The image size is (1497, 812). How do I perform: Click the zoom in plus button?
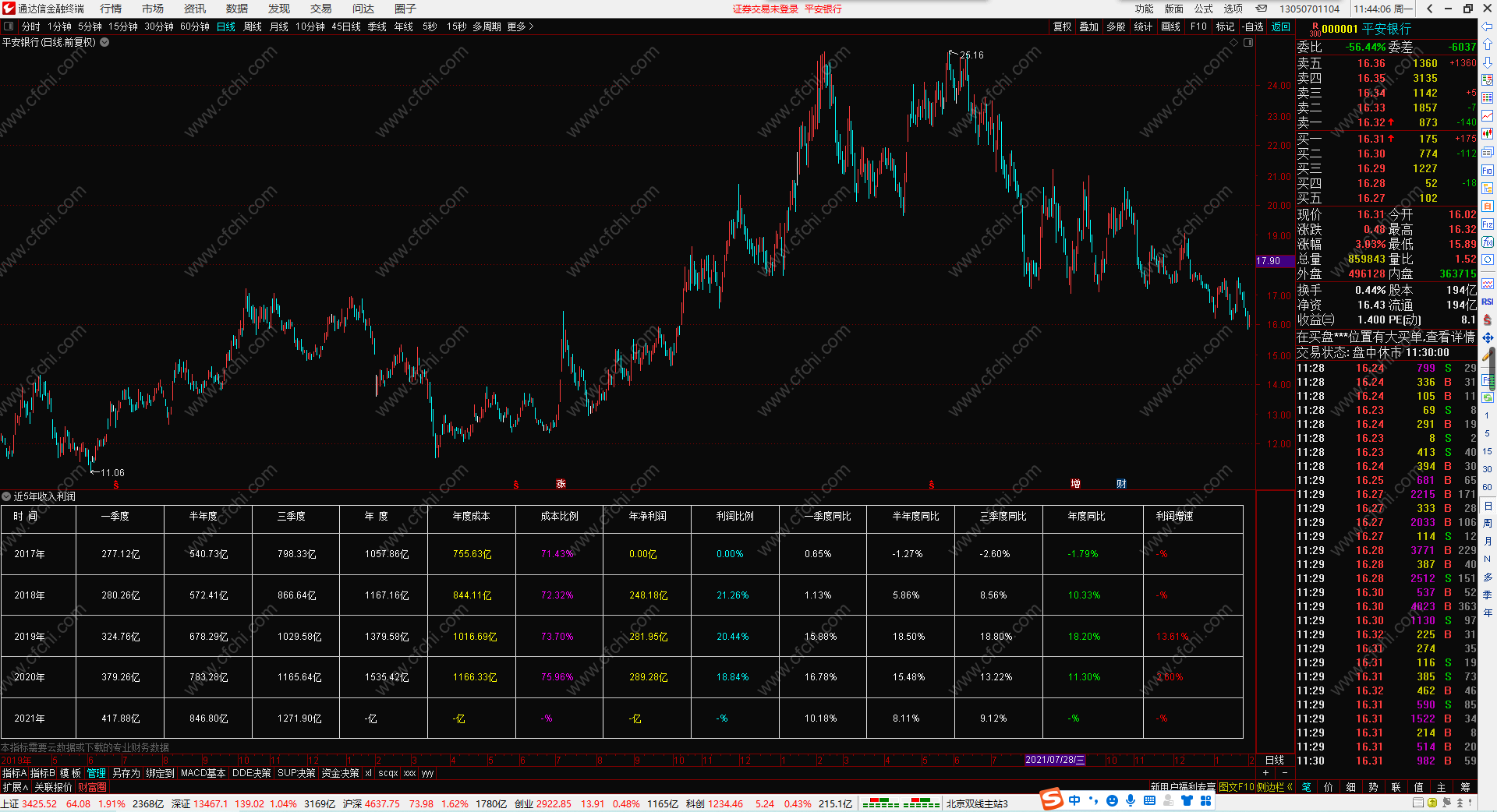pyautogui.click(x=1265, y=772)
